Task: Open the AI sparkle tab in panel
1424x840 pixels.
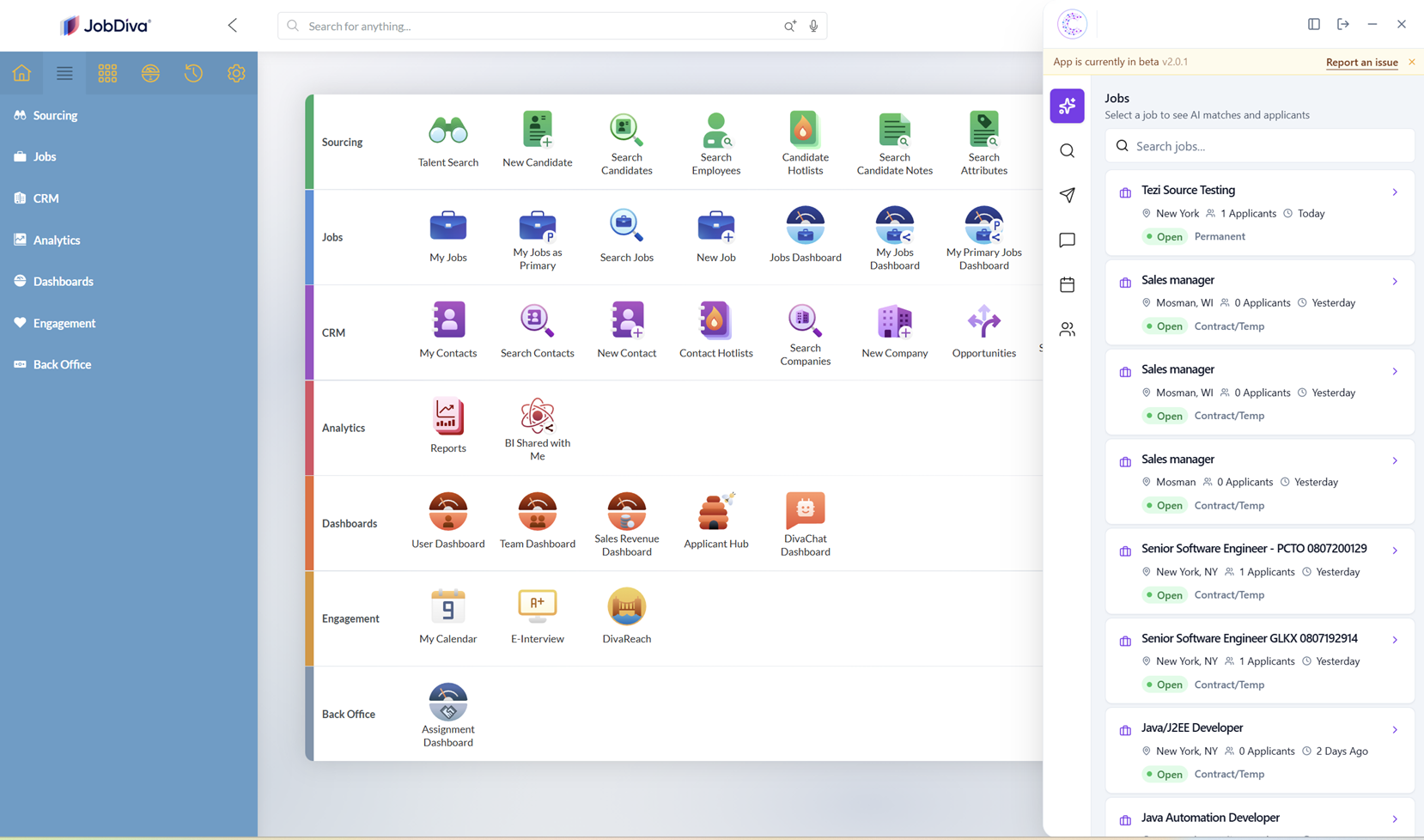Action: 1067,106
